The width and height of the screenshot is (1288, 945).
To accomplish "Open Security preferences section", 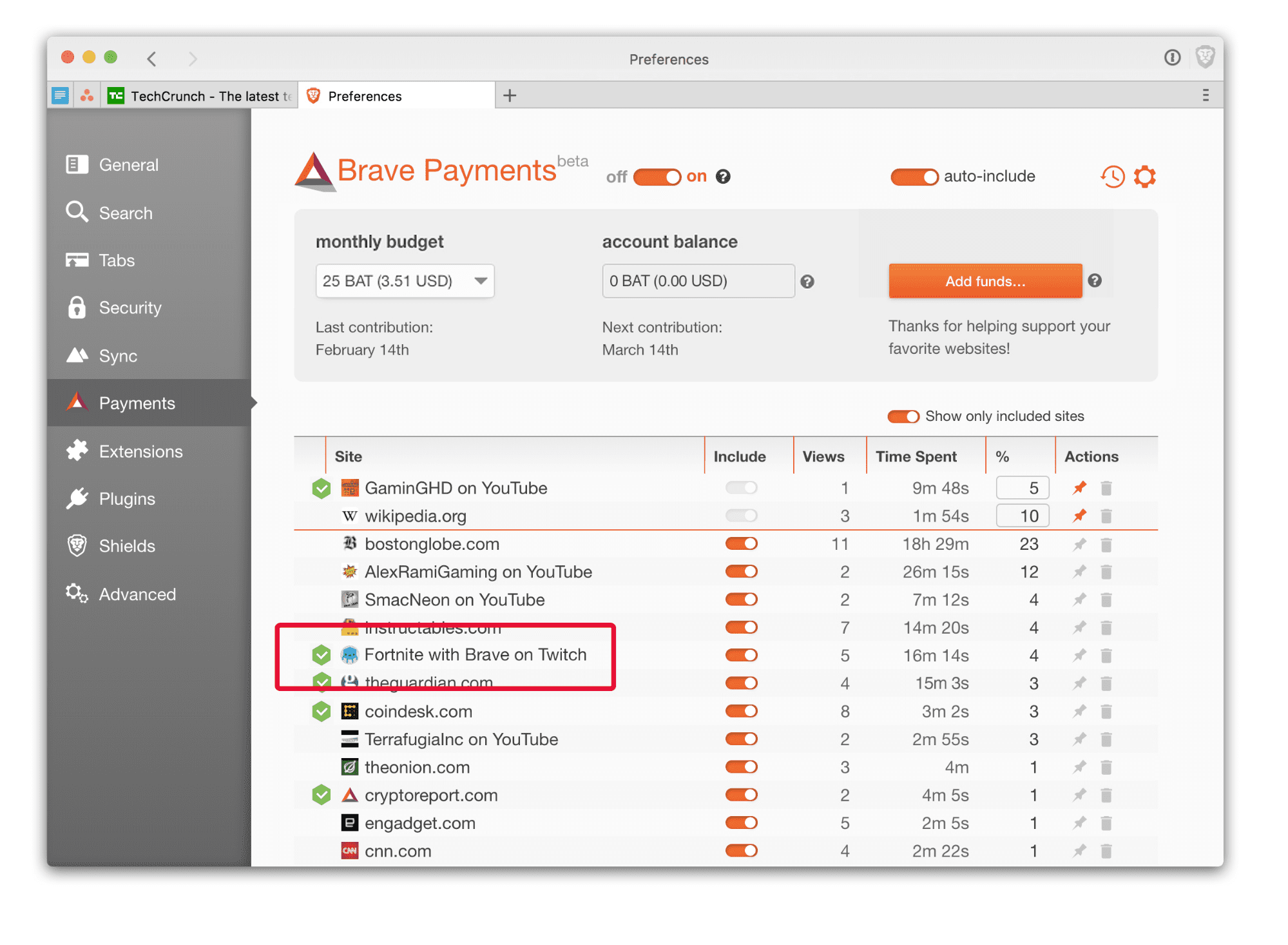I will pos(149,308).
